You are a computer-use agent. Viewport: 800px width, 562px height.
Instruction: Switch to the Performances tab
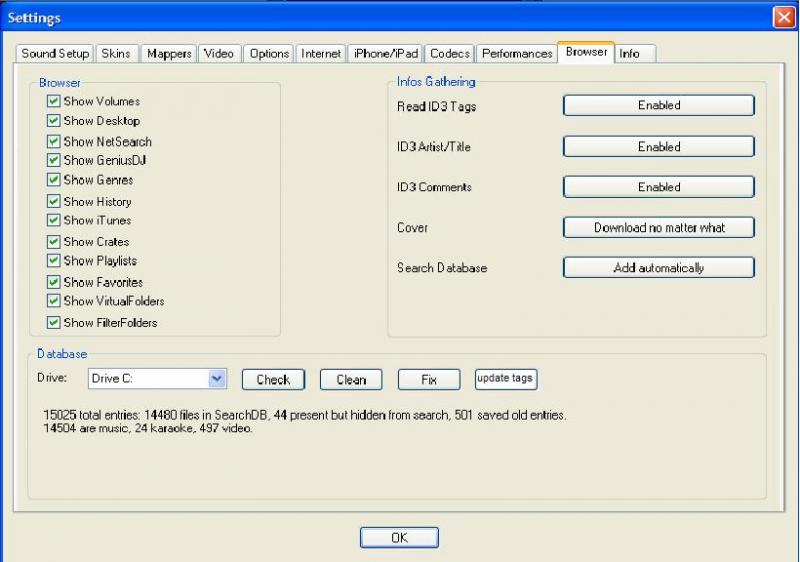tap(516, 54)
